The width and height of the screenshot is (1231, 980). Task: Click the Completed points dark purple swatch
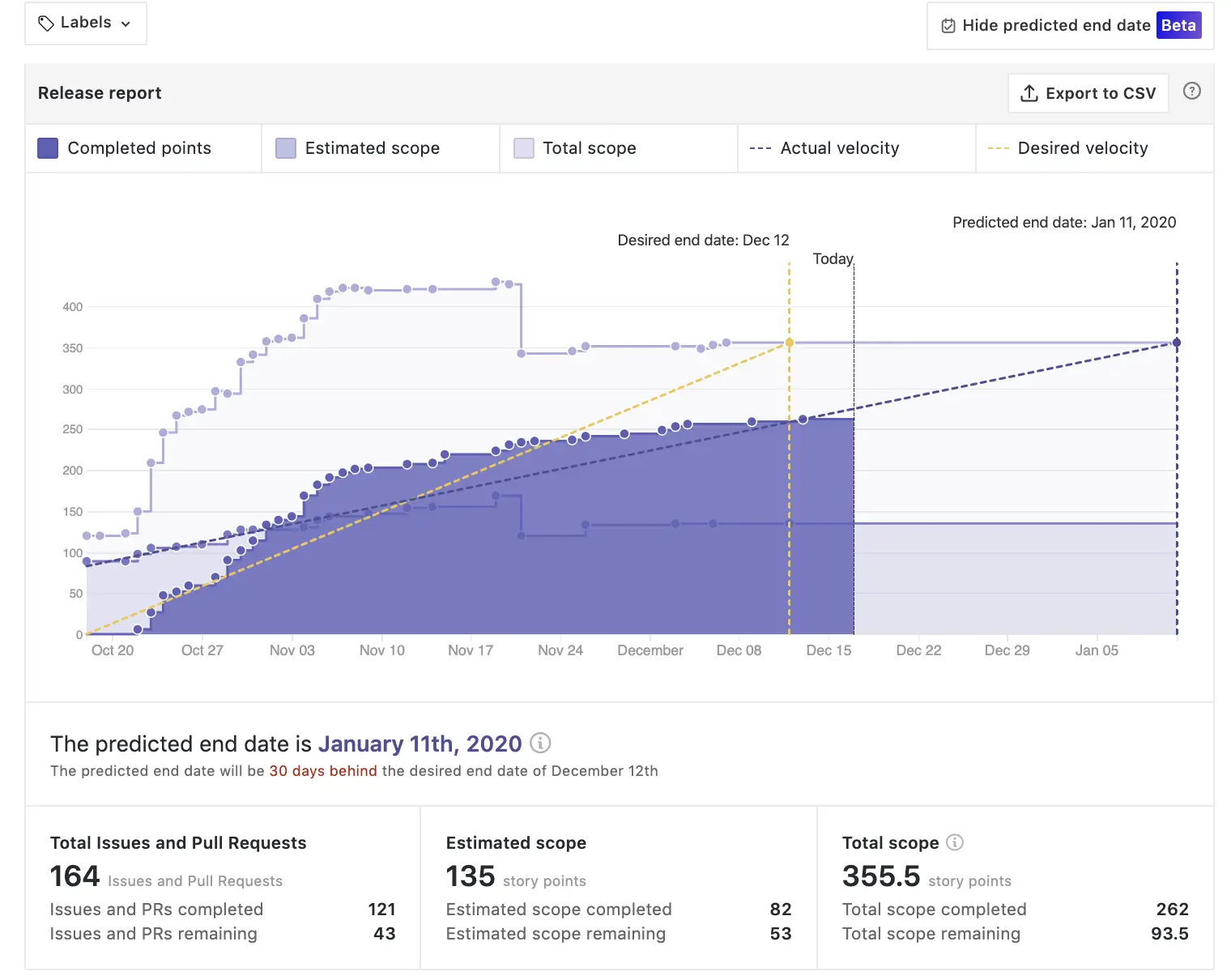click(48, 148)
